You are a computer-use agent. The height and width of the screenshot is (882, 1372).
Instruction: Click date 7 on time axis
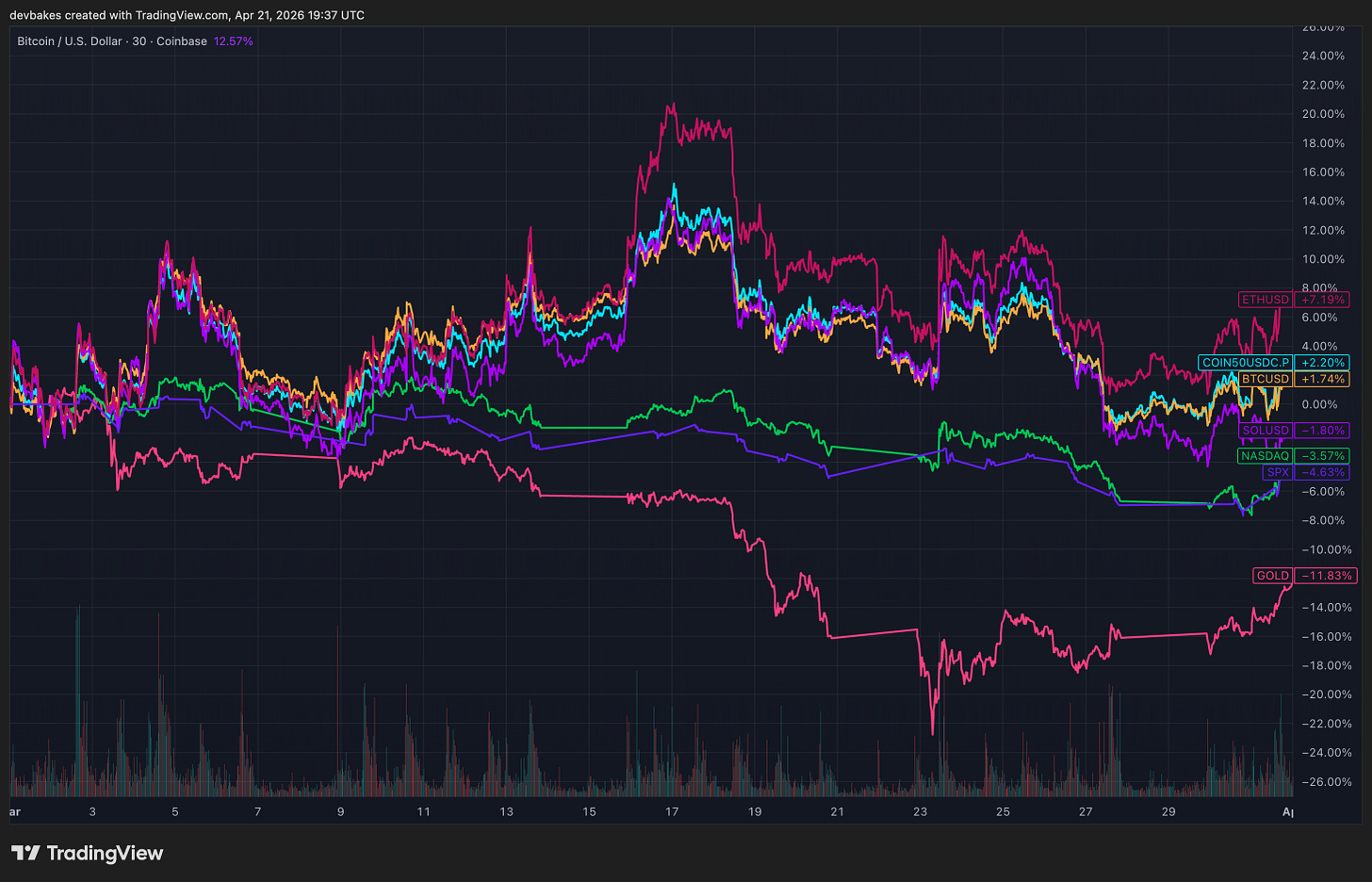(258, 811)
